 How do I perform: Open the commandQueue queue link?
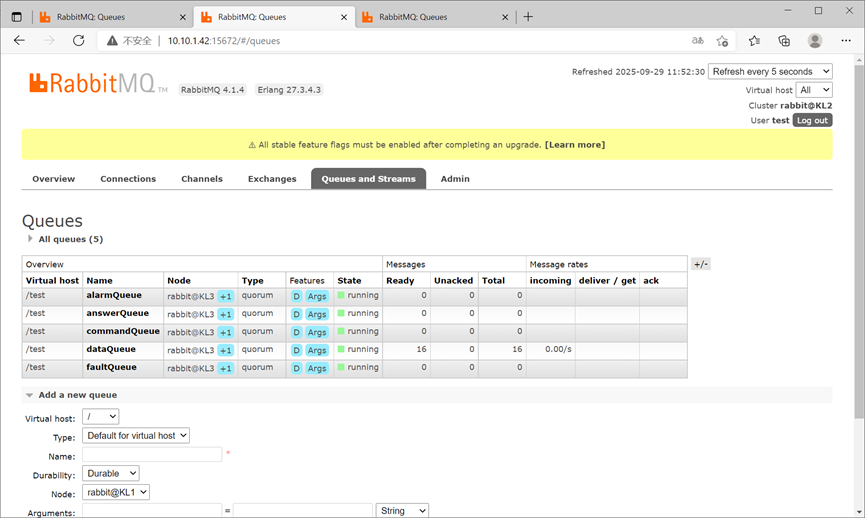123,331
